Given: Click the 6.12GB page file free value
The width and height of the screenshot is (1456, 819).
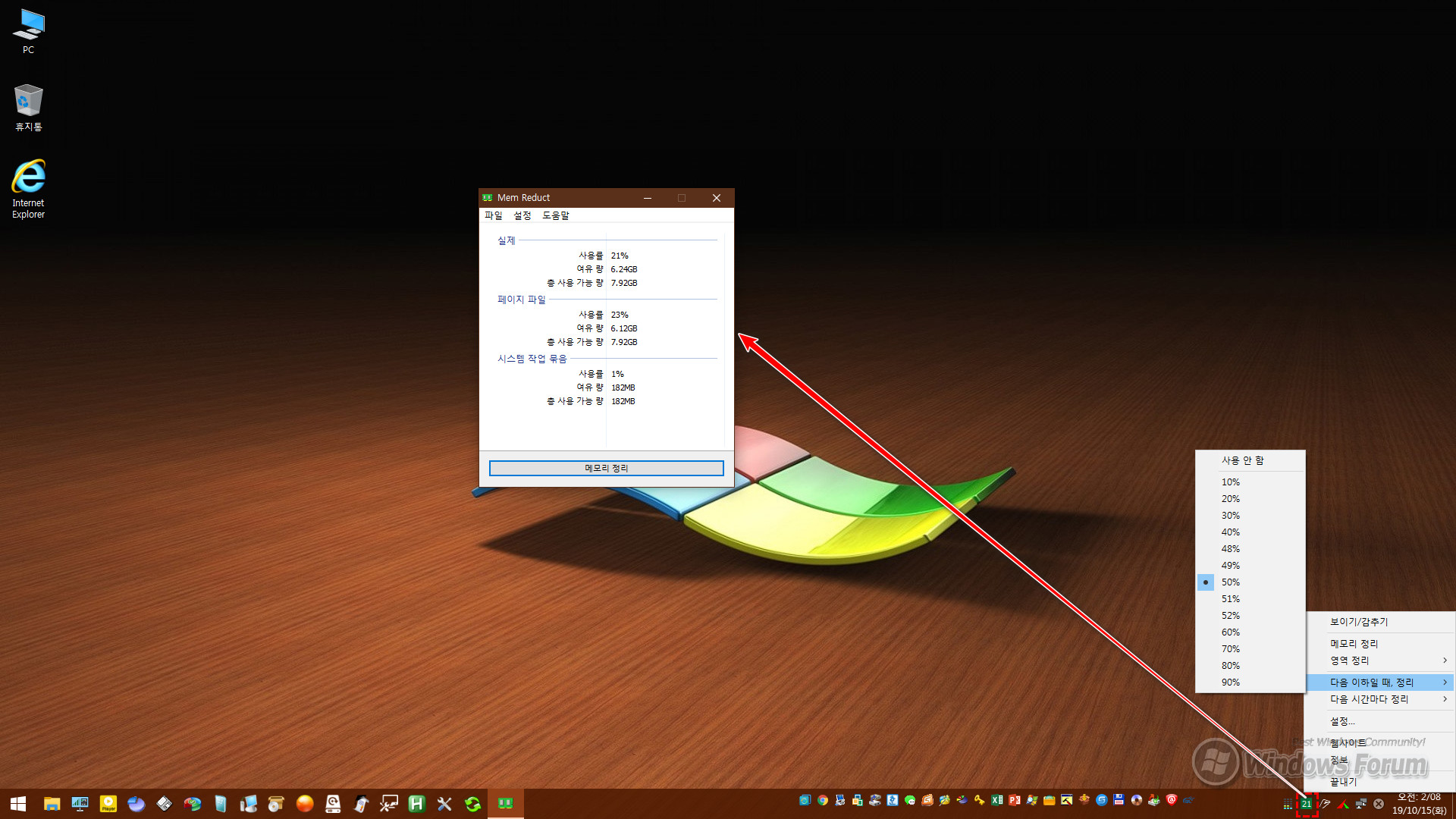Looking at the screenshot, I should (x=624, y=328).
